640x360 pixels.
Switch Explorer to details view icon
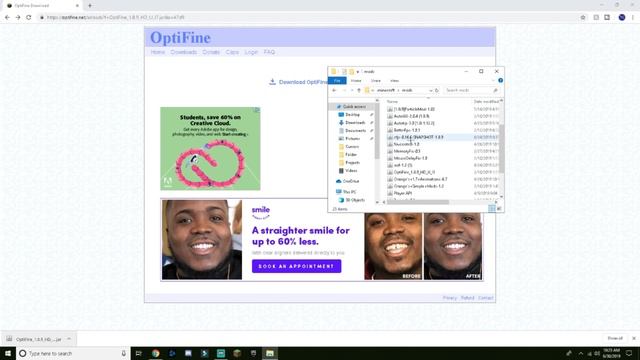click(492, 209)
